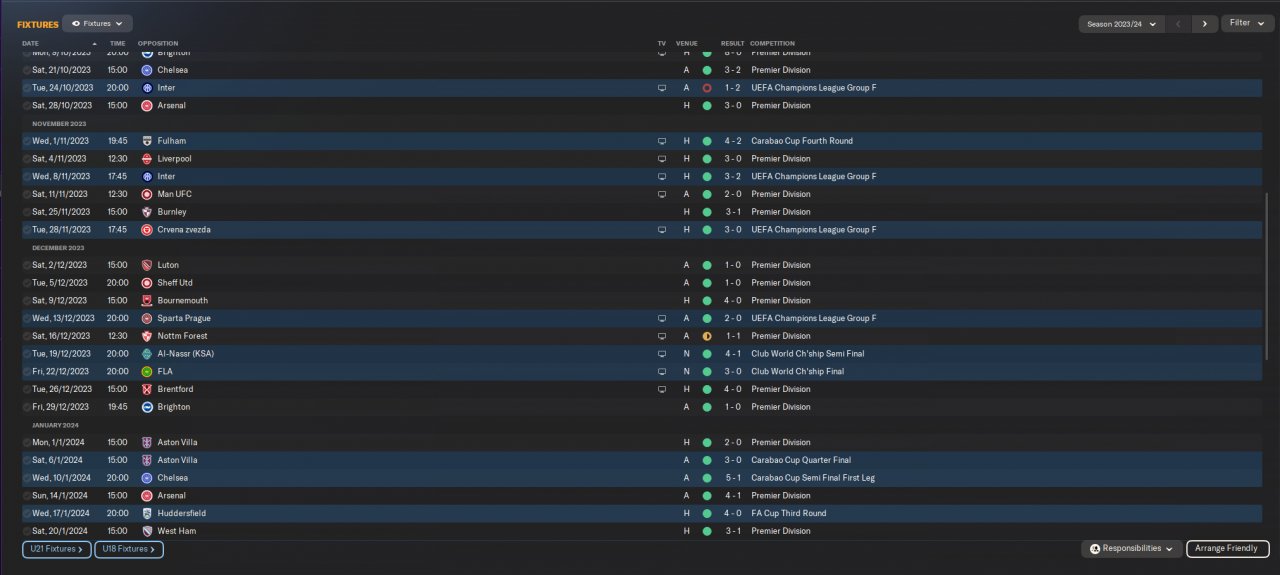1280x575 pixels.
Task: Open the Season 2023/24 dropdown
Action: click(x=1122, y=23)
